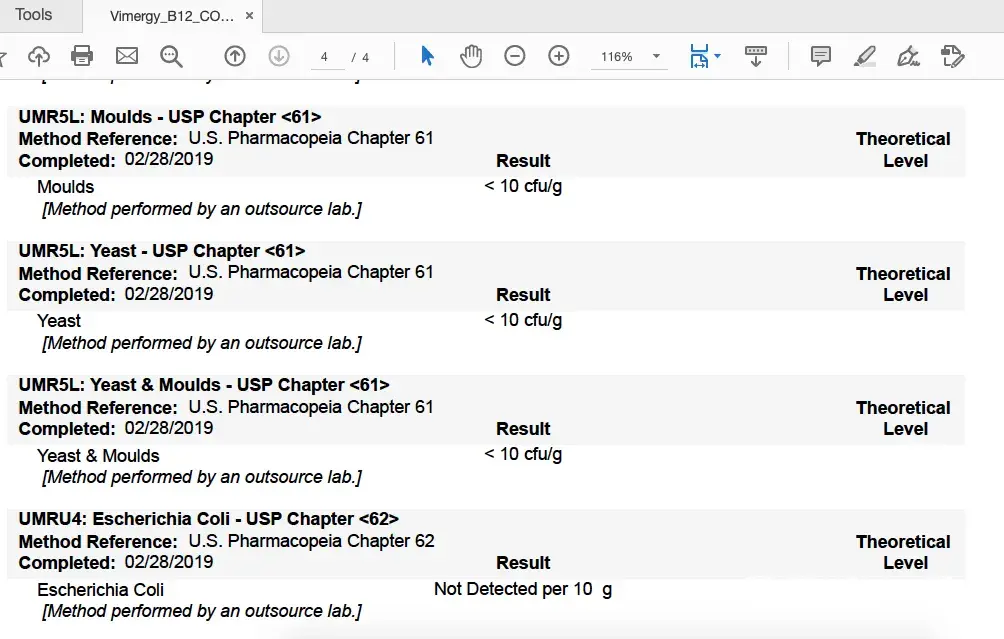Image resolution: width=1004 pixels, height=639 pixels.
Task: Add a comment with sticky note icon
Action: click(x=821, y=56)
